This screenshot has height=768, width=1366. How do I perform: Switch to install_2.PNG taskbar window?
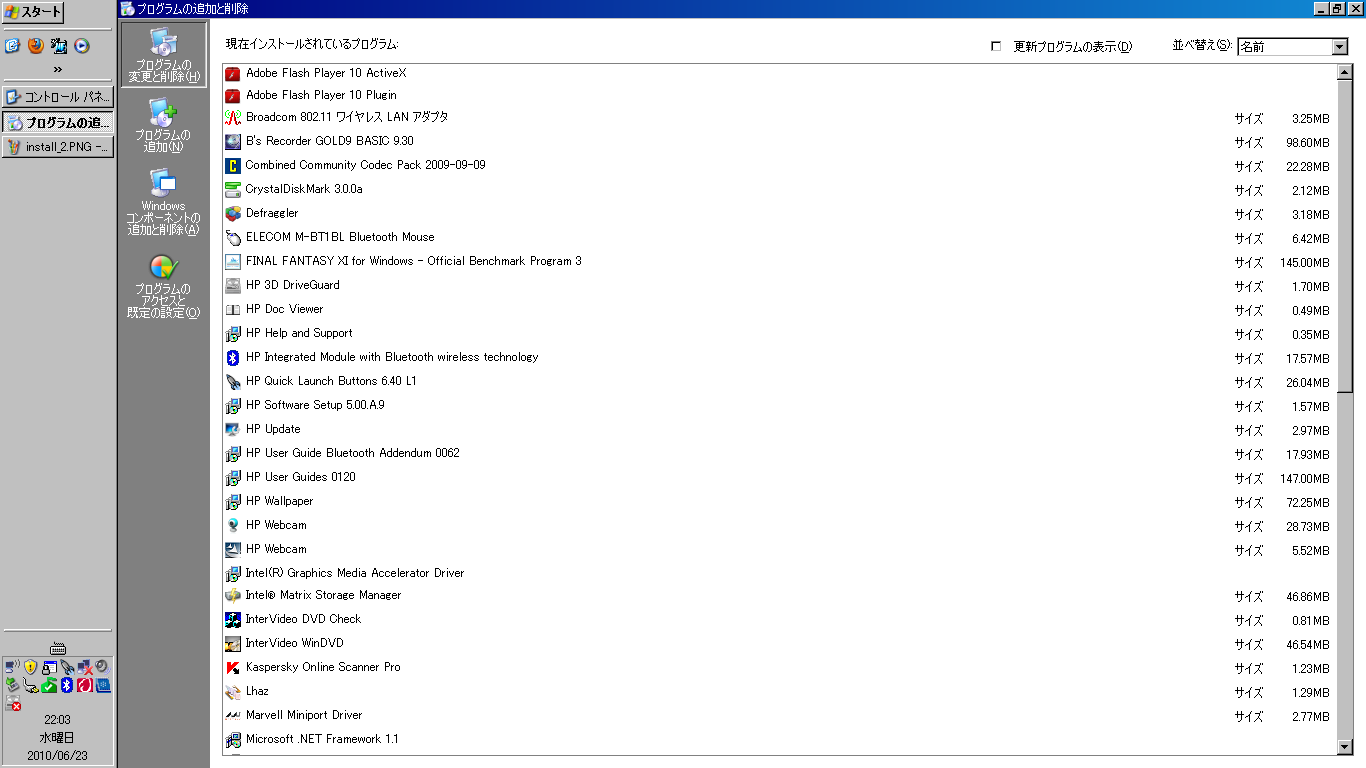click(58, 147)
